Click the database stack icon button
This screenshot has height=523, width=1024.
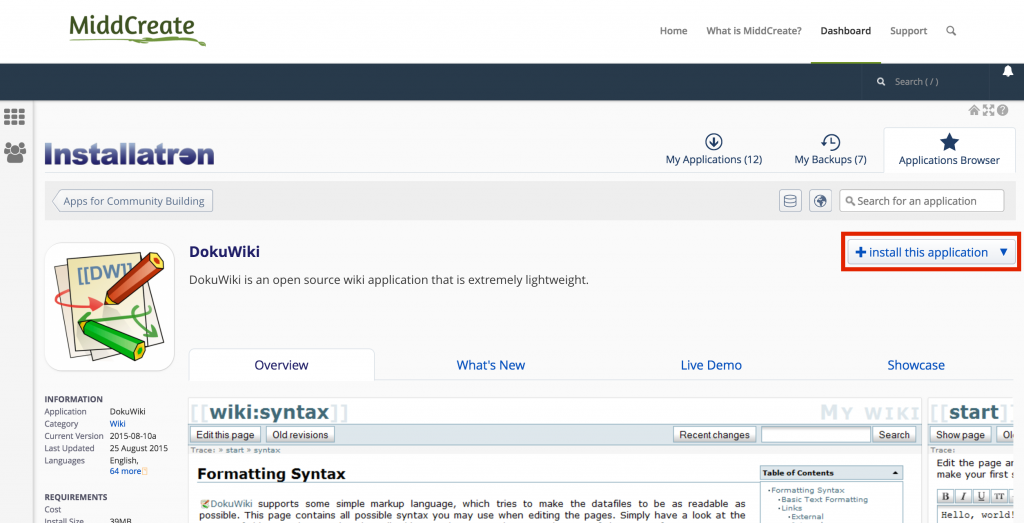click(x=790, y=201)
